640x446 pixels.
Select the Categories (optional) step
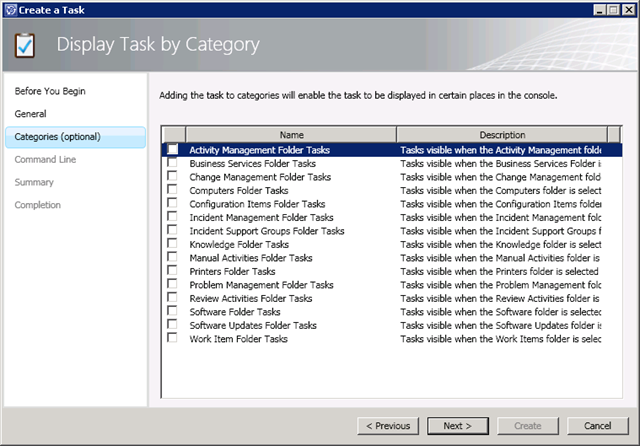57,137
